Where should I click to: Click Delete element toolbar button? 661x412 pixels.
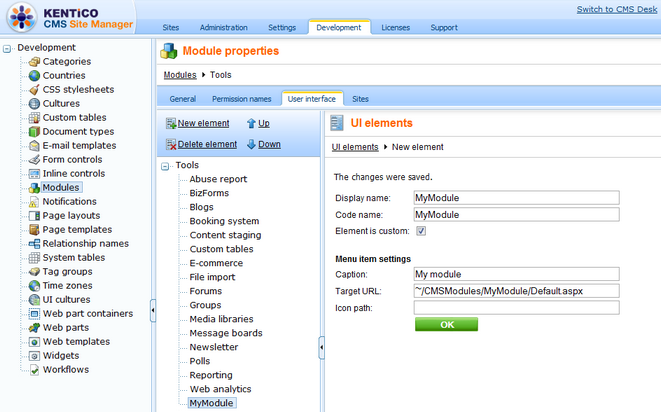pyautogui.click(x=201, y=144)
